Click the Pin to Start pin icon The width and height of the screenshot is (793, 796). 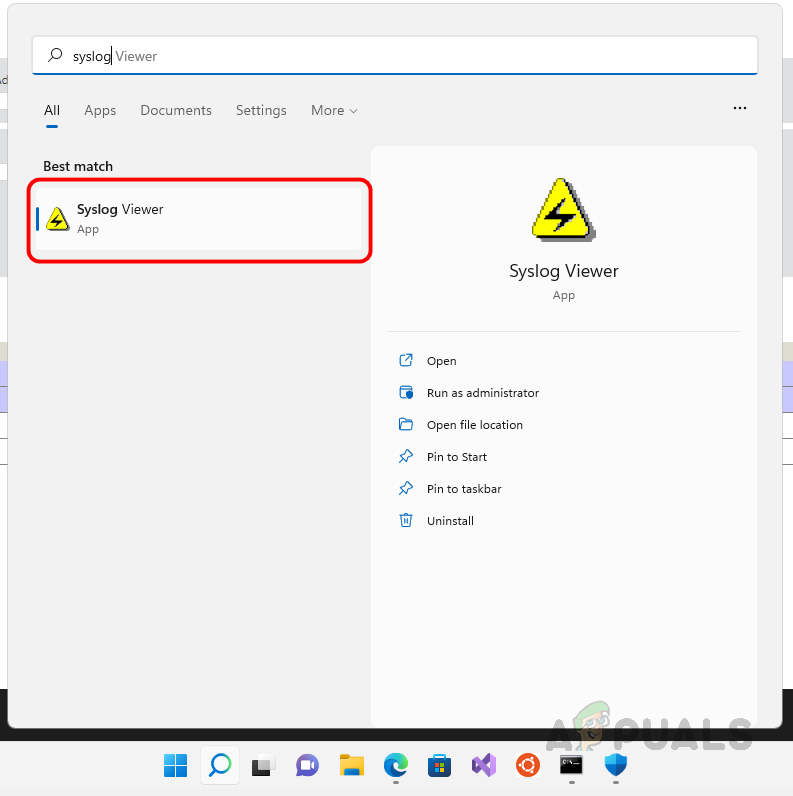point(406,456)
